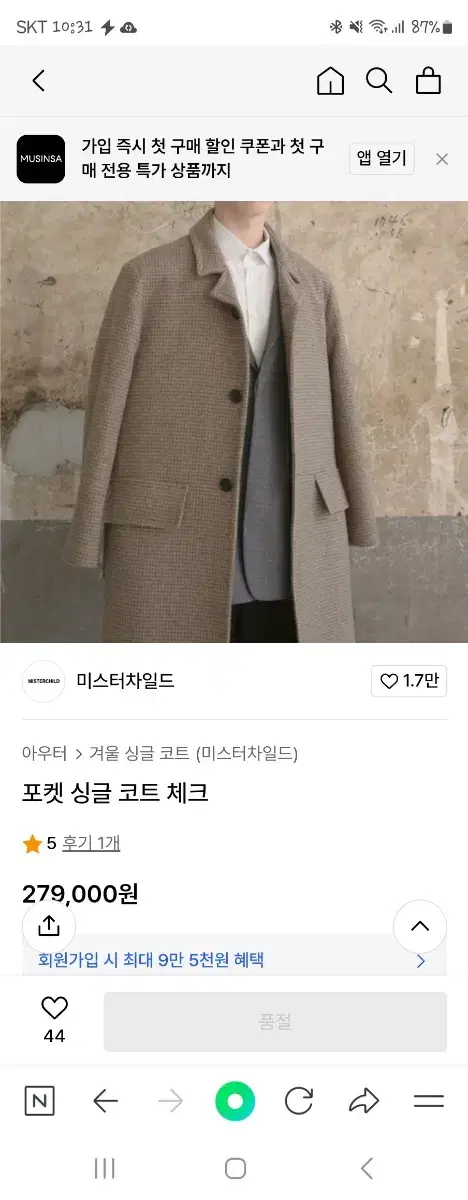
Task: Dismiss the app coupon banner
Action: (442, 159)
